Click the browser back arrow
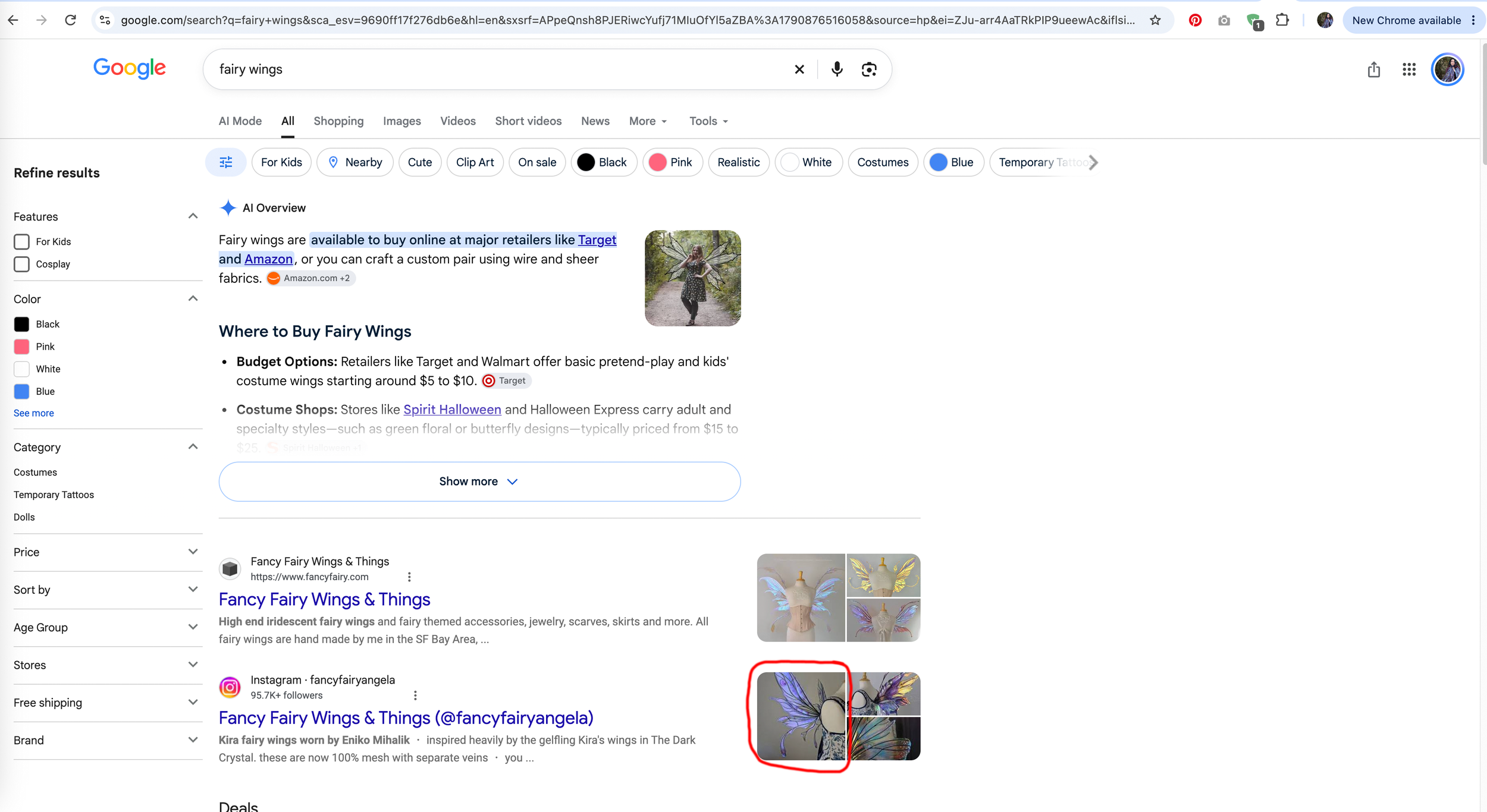Image resolution: width=1487 pixels, height=812 pixels. pyautogui.click(x=13, y=20)
